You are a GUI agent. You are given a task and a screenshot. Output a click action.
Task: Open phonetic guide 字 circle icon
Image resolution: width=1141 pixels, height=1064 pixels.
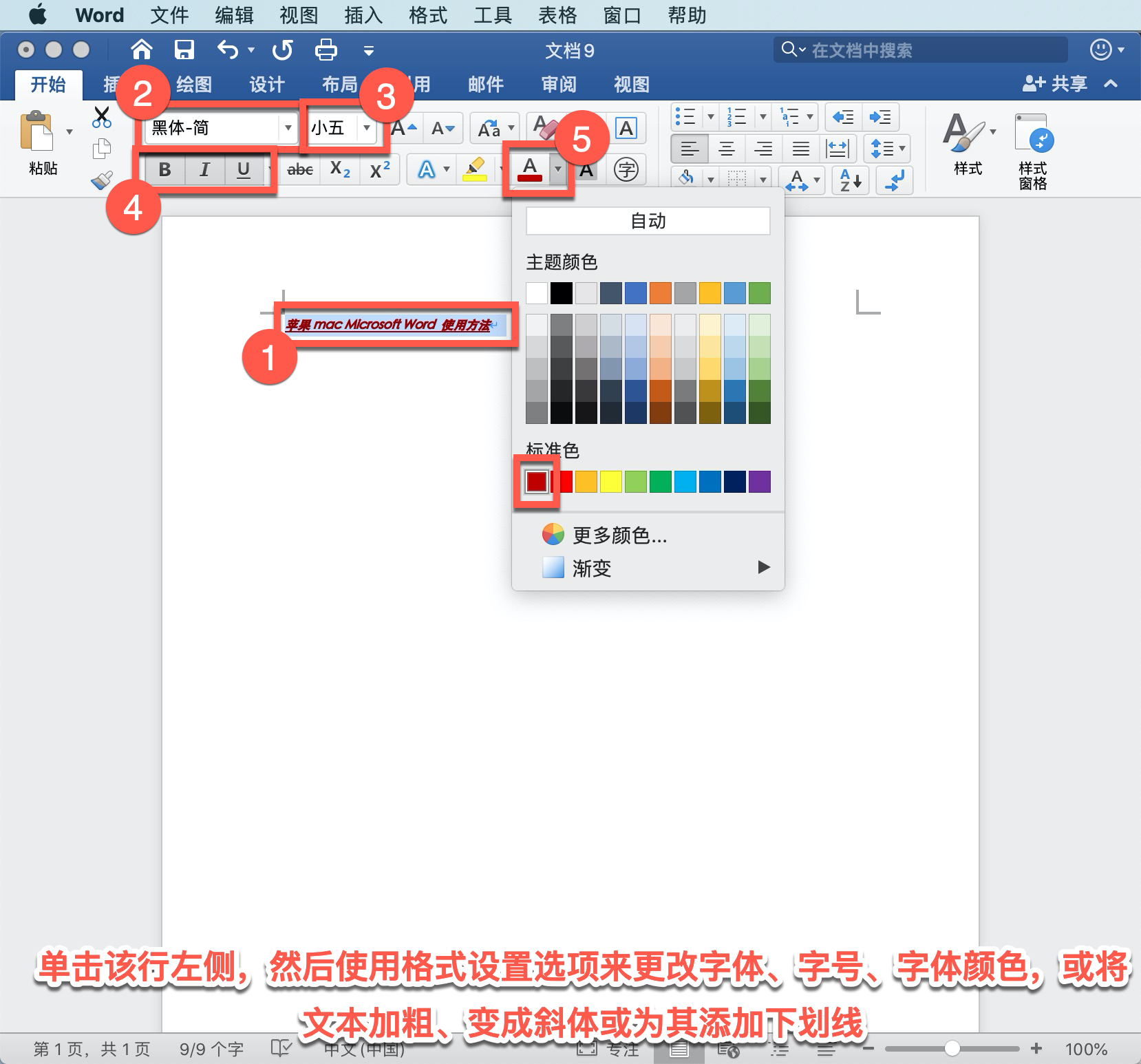coord(626,169)
